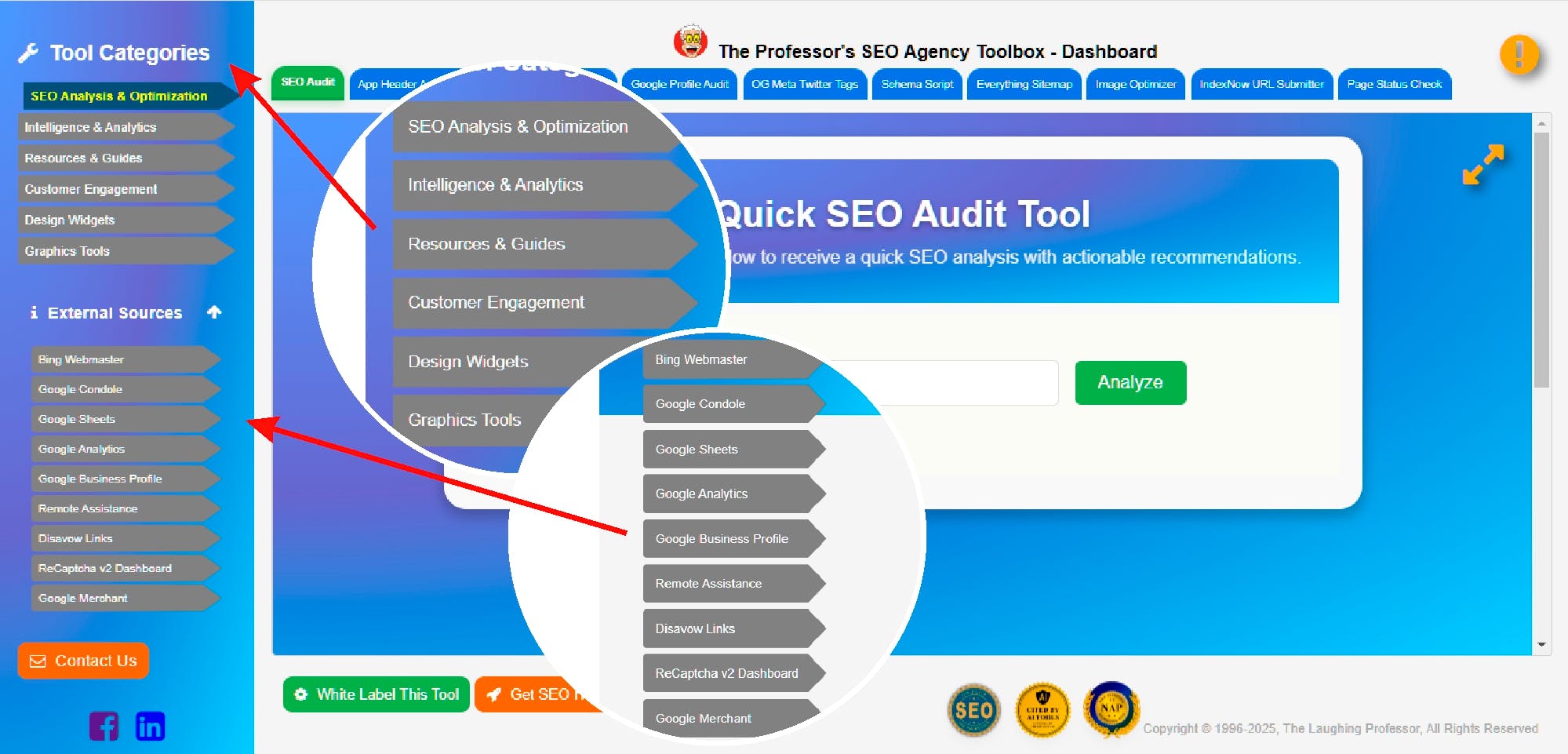
Task: Select the Everything Sitemap tab
Action: click(x=1024, y=85)
